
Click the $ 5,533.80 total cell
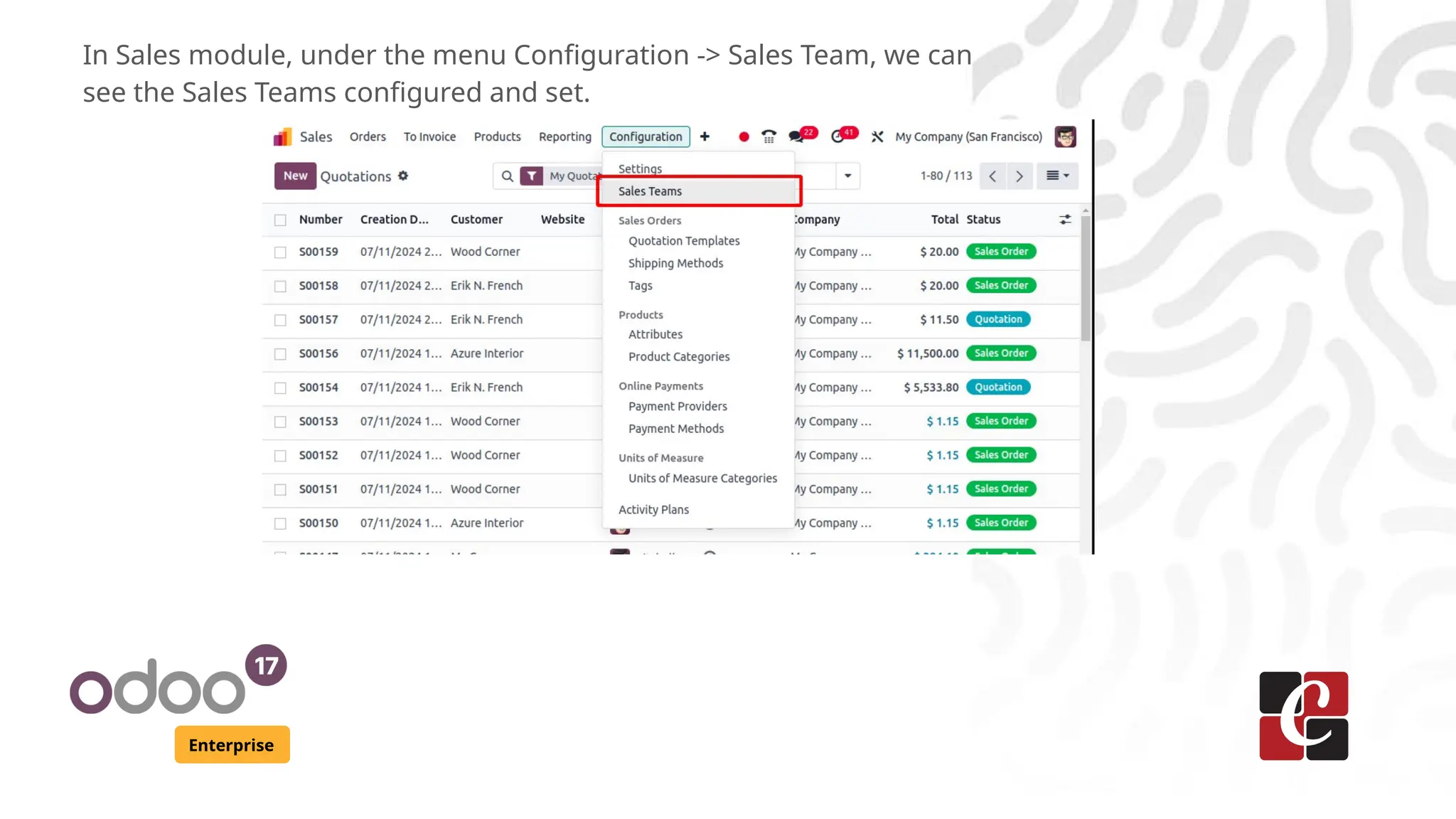click(x=931, y=387)
